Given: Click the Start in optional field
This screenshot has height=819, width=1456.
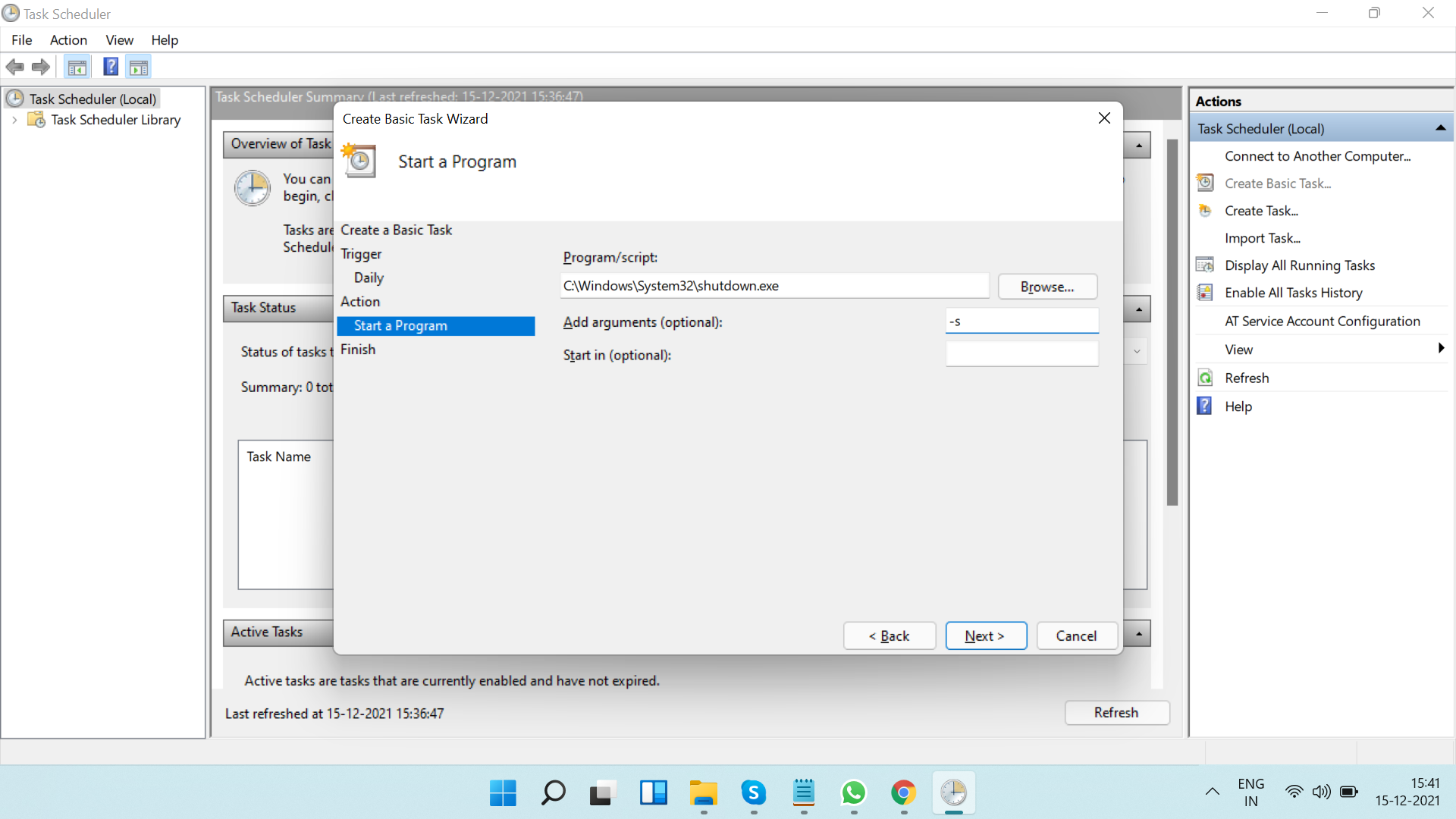Looking at the screenshot, I should (1021, 354).
